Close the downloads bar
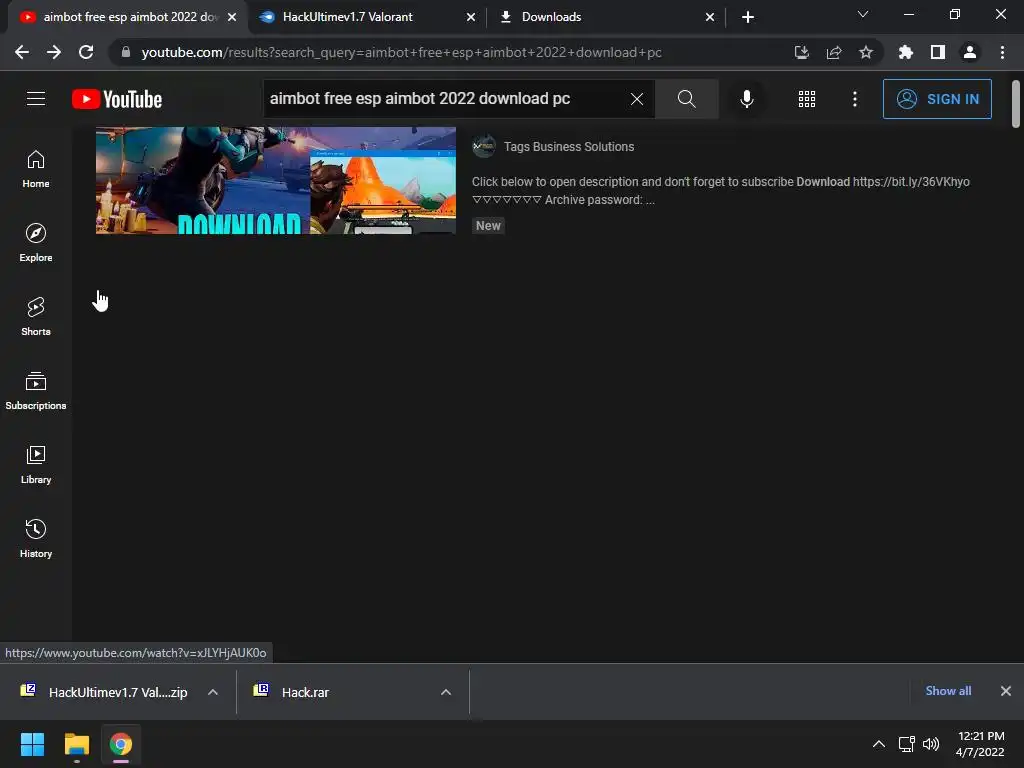 click(1005, 690)
